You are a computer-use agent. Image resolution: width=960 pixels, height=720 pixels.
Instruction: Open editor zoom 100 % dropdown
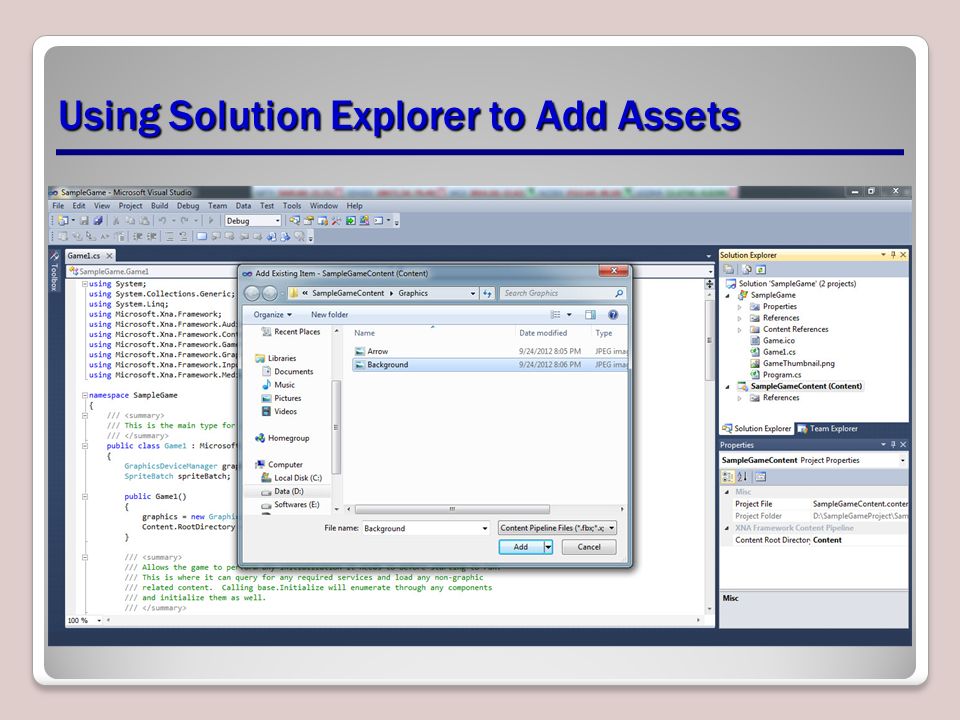(99, 621)
